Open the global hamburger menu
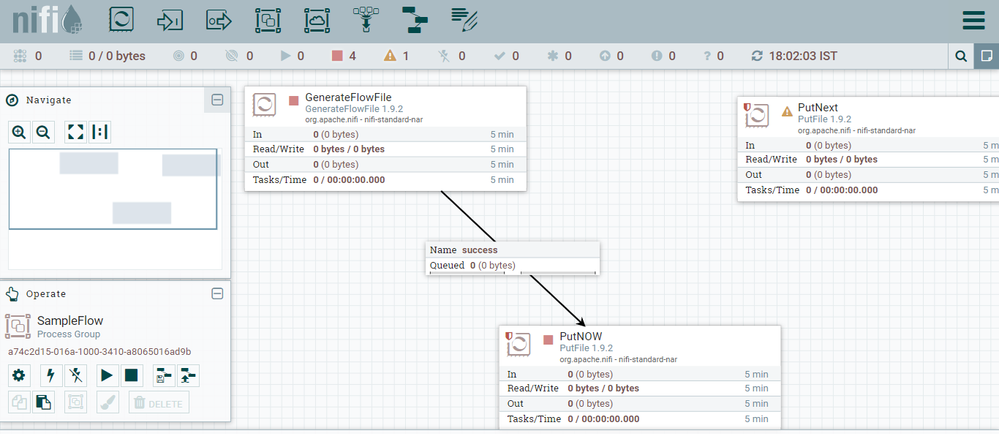The image size is (999, 434). click(973, 21)
